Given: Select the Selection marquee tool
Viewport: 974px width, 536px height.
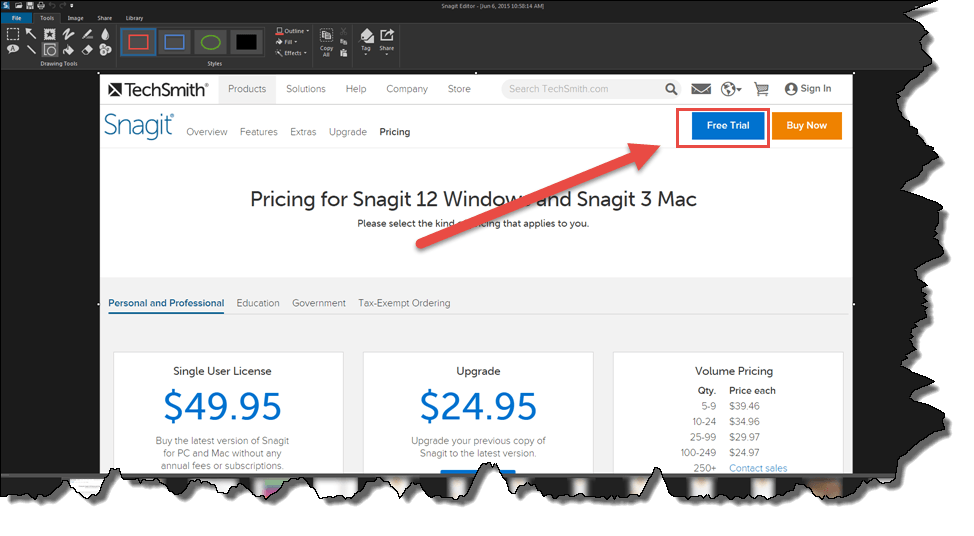Looking at the screenshot, I should click(12, 34).
